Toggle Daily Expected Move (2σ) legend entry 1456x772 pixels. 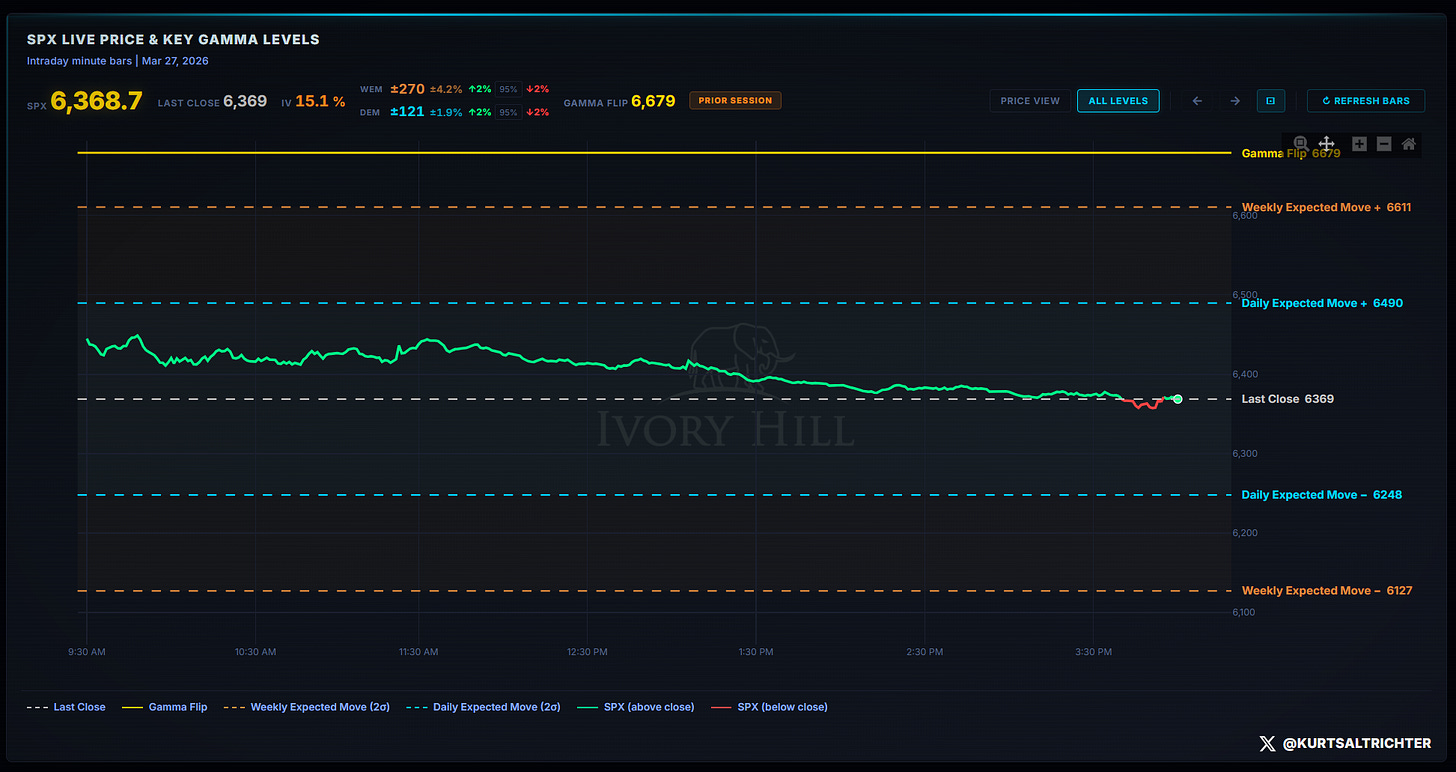coord(484,707)
